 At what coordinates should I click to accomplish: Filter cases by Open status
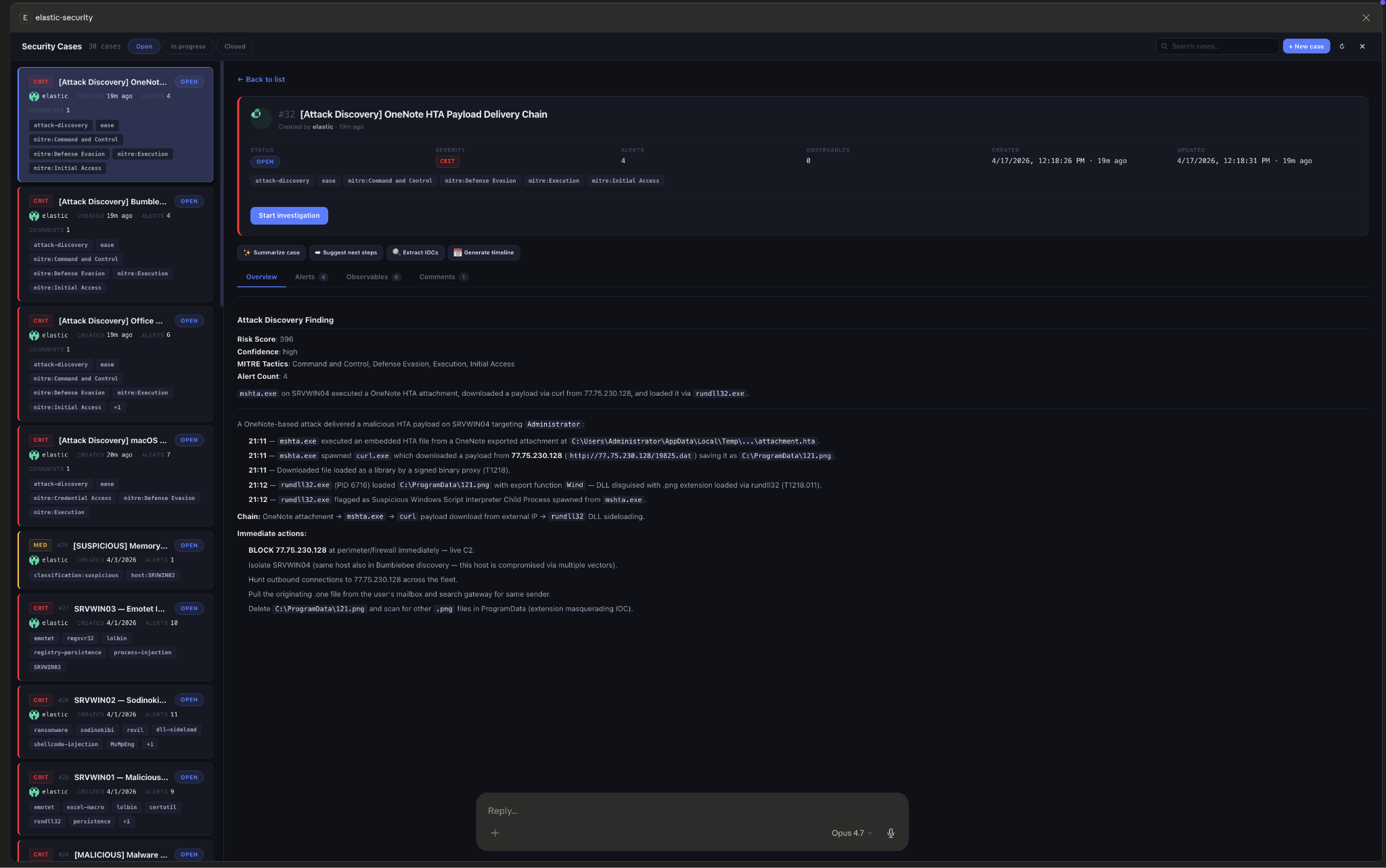pyautogui.click(x=143, y=47)
